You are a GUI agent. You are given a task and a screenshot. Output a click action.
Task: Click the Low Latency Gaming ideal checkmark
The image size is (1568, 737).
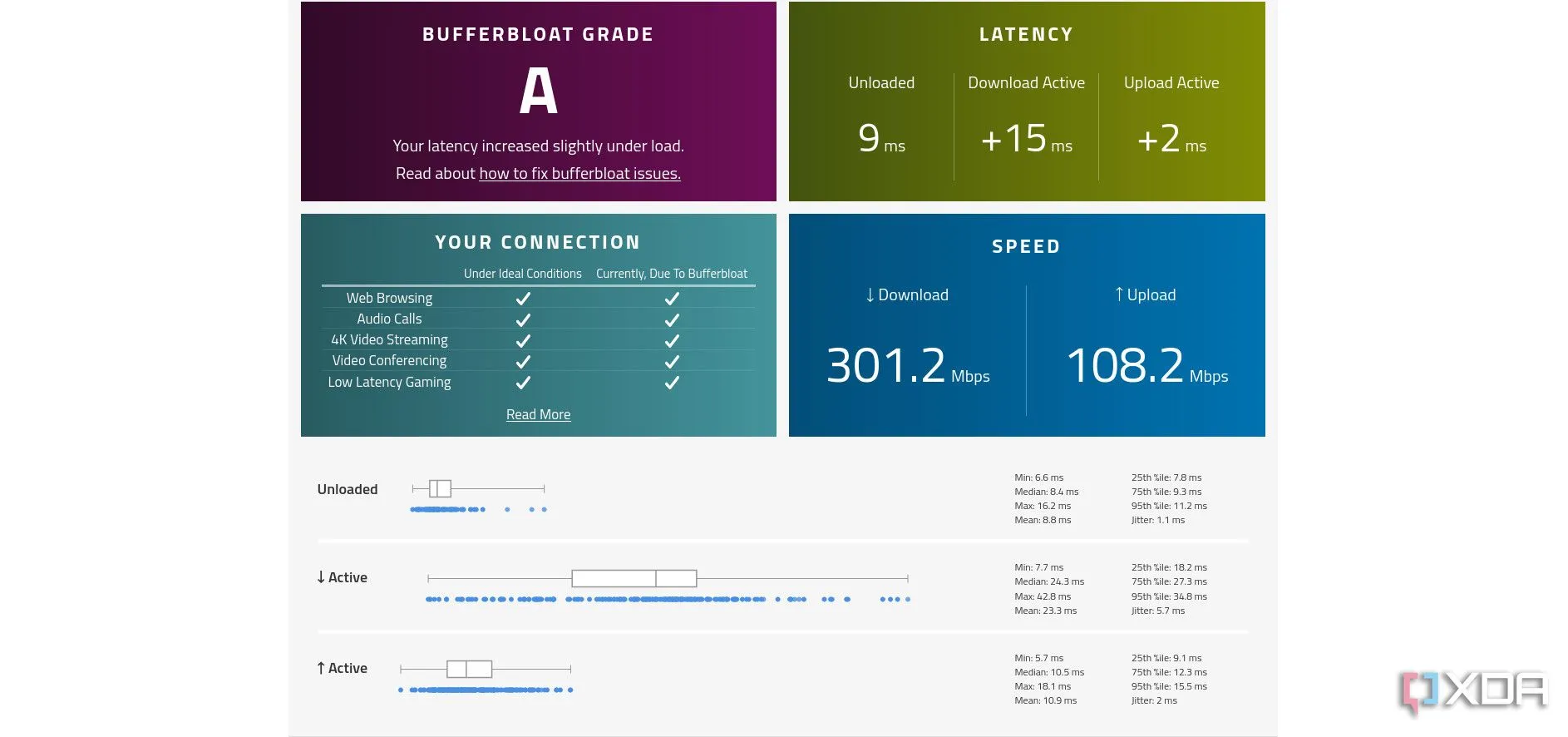[x=523, y=383]
